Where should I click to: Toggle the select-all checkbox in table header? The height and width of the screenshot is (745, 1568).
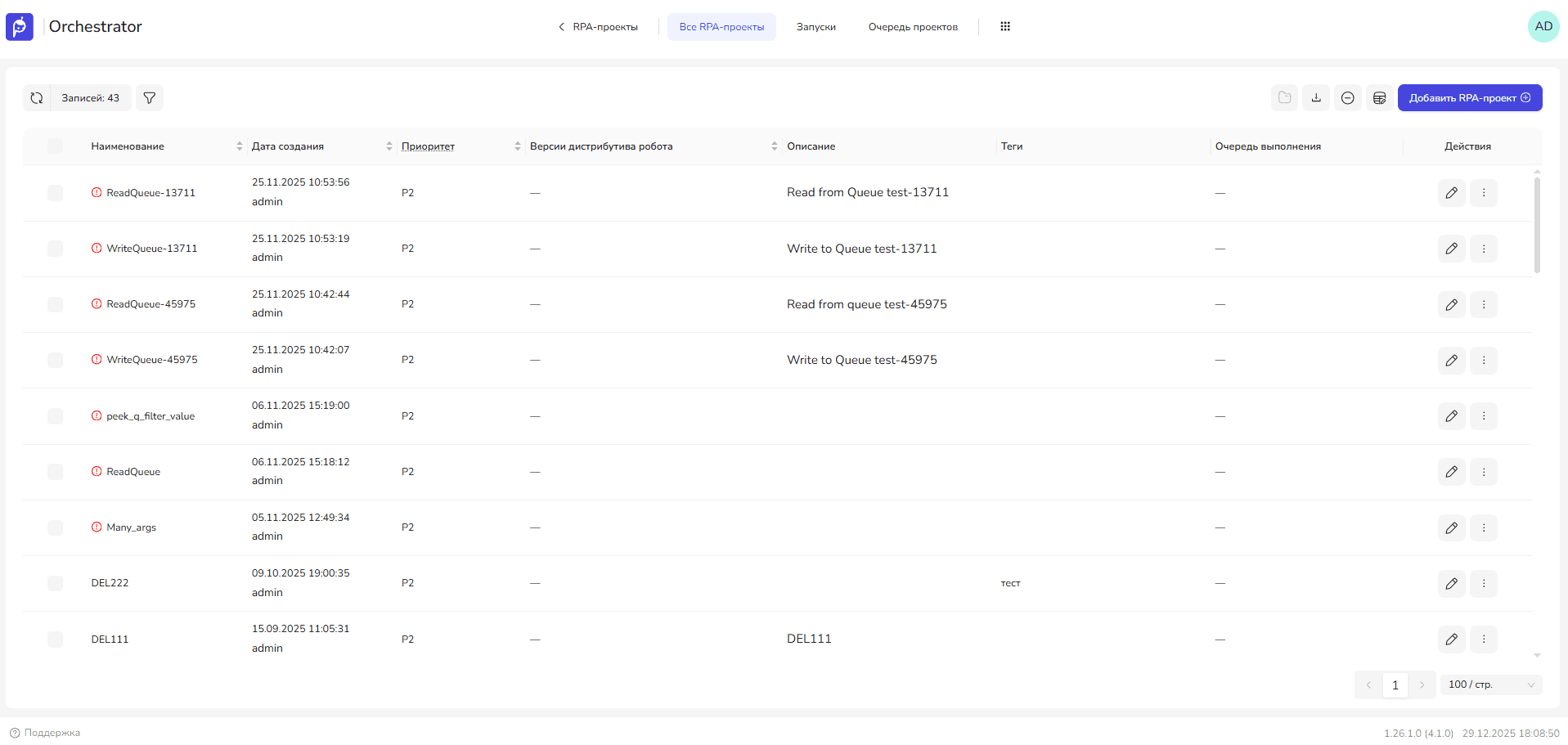[55, 146]
